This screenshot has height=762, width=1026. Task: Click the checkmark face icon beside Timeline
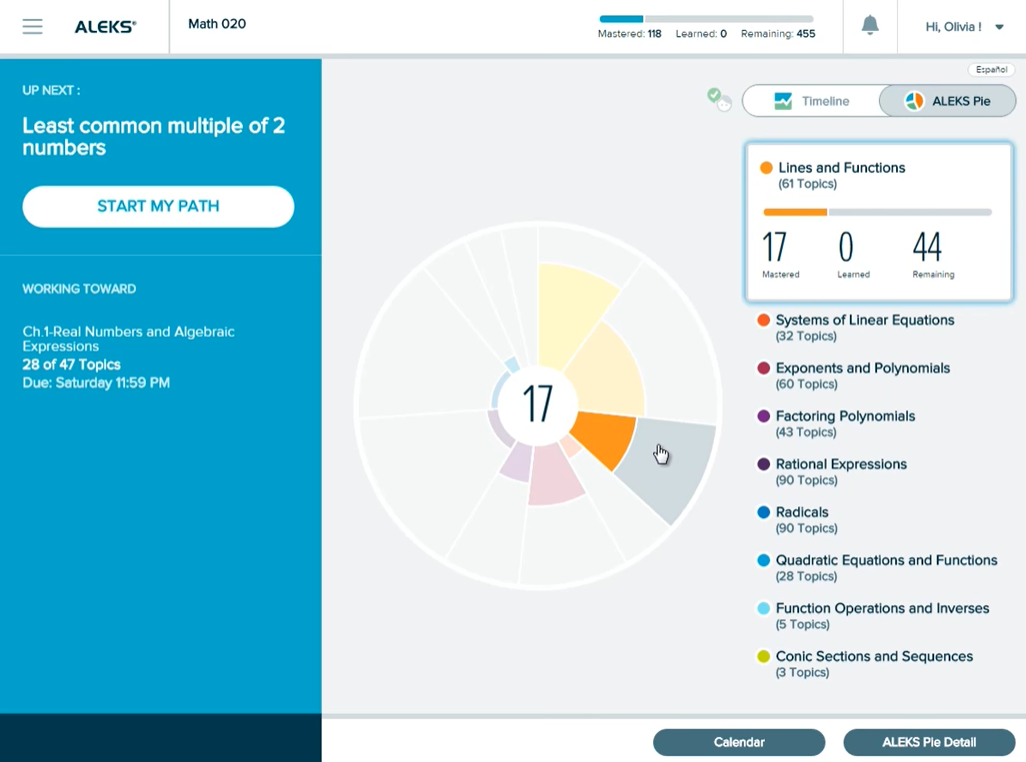(x=718, y=99)
